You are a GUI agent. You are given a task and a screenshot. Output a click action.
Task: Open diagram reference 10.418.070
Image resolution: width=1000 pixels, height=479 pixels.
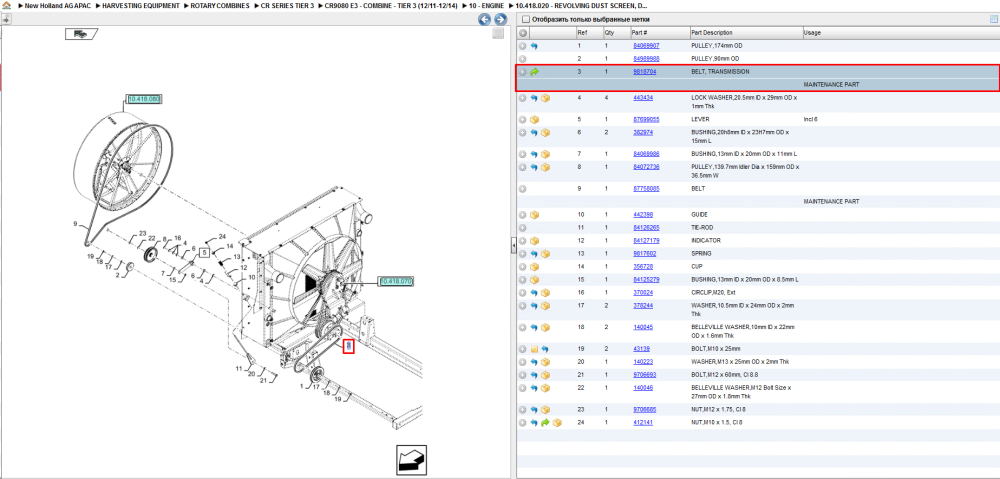(396, 281)
